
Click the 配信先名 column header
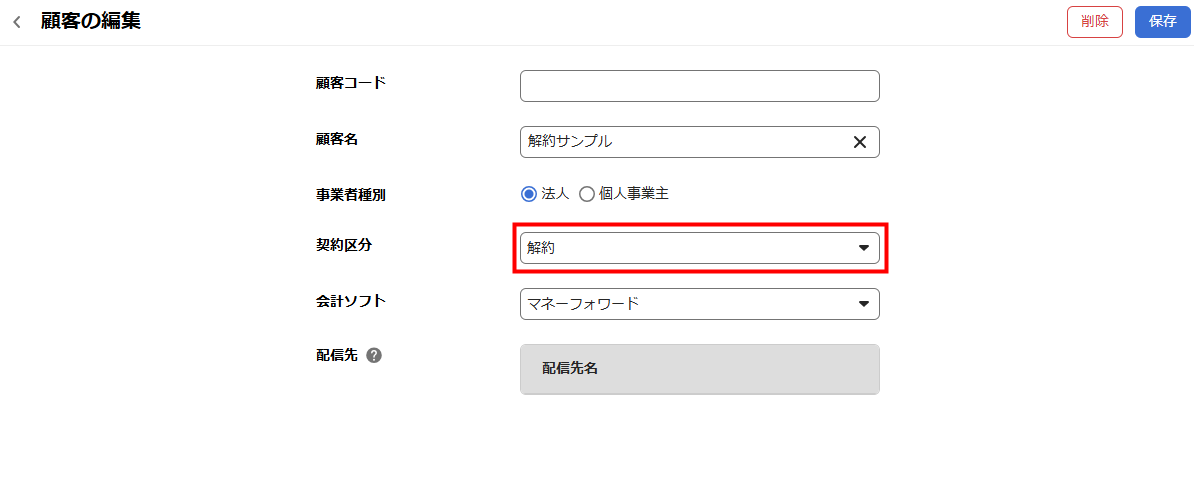570,368
